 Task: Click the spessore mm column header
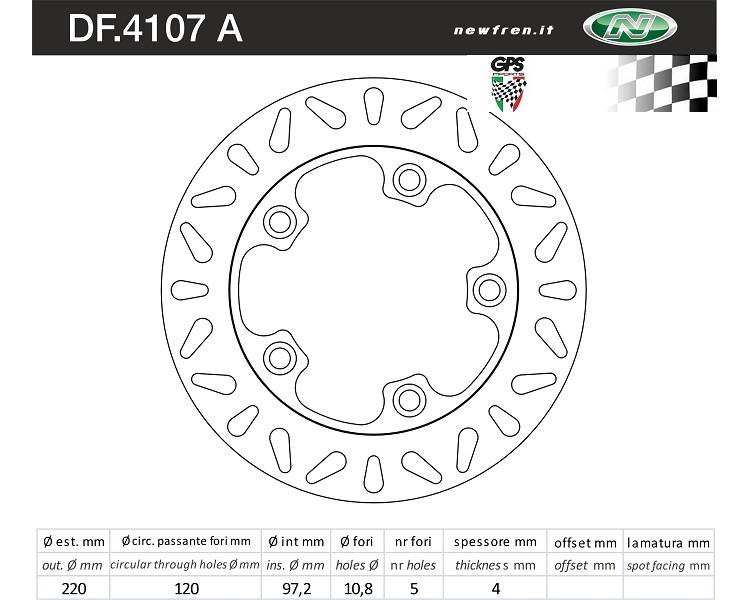[495, 542]
